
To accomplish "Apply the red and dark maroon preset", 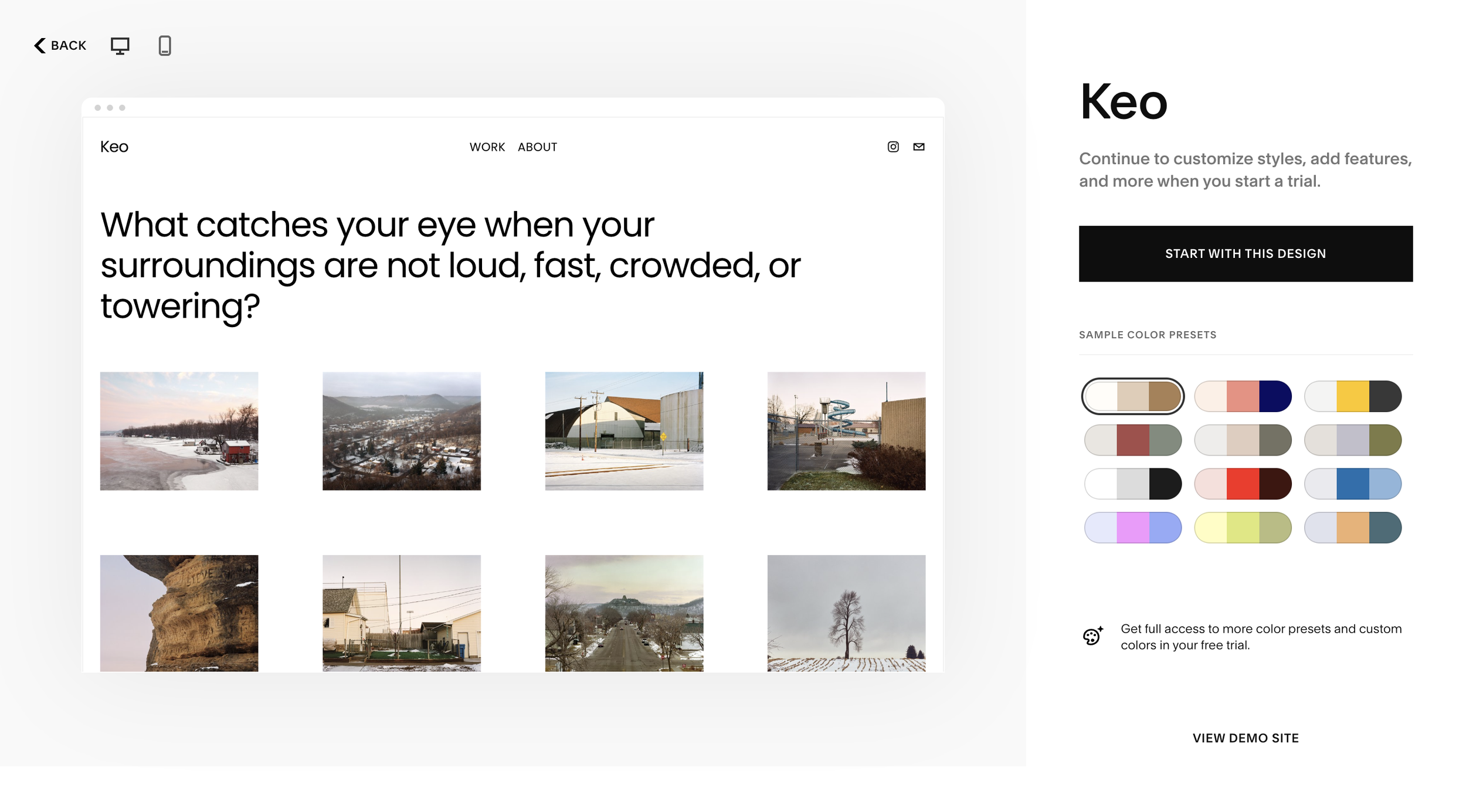I will tap(1242, 484).
